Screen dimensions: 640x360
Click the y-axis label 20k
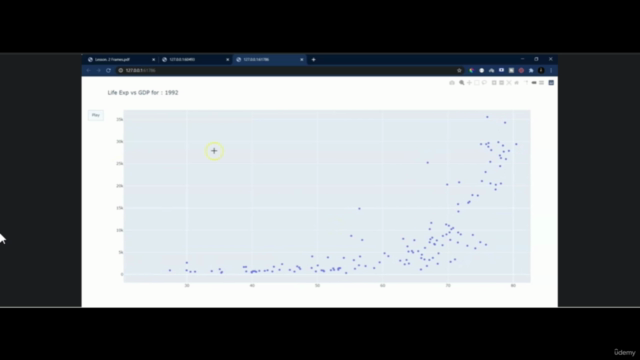point(120,186)
